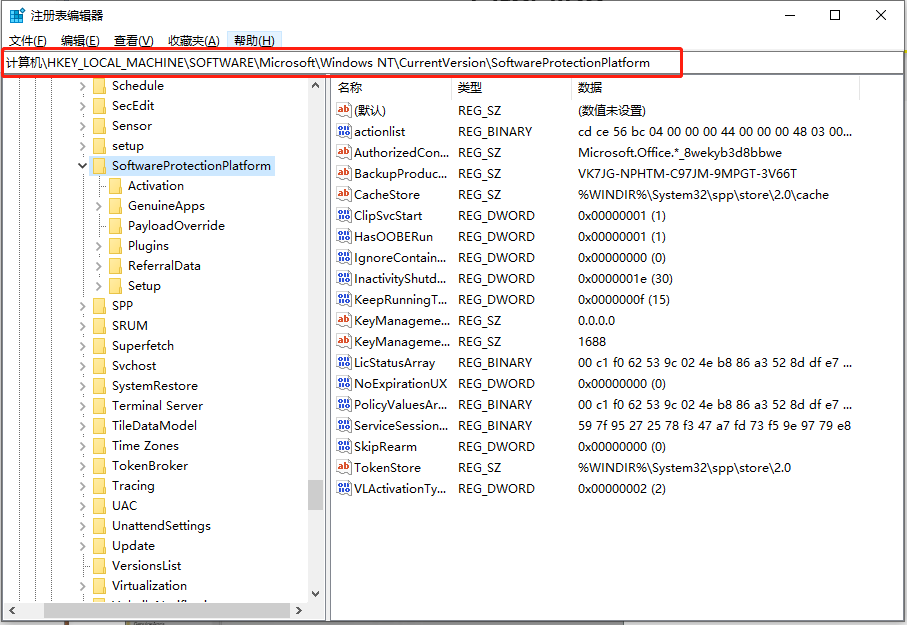Click the binary icon beside ServiceSession

[343, 425]
